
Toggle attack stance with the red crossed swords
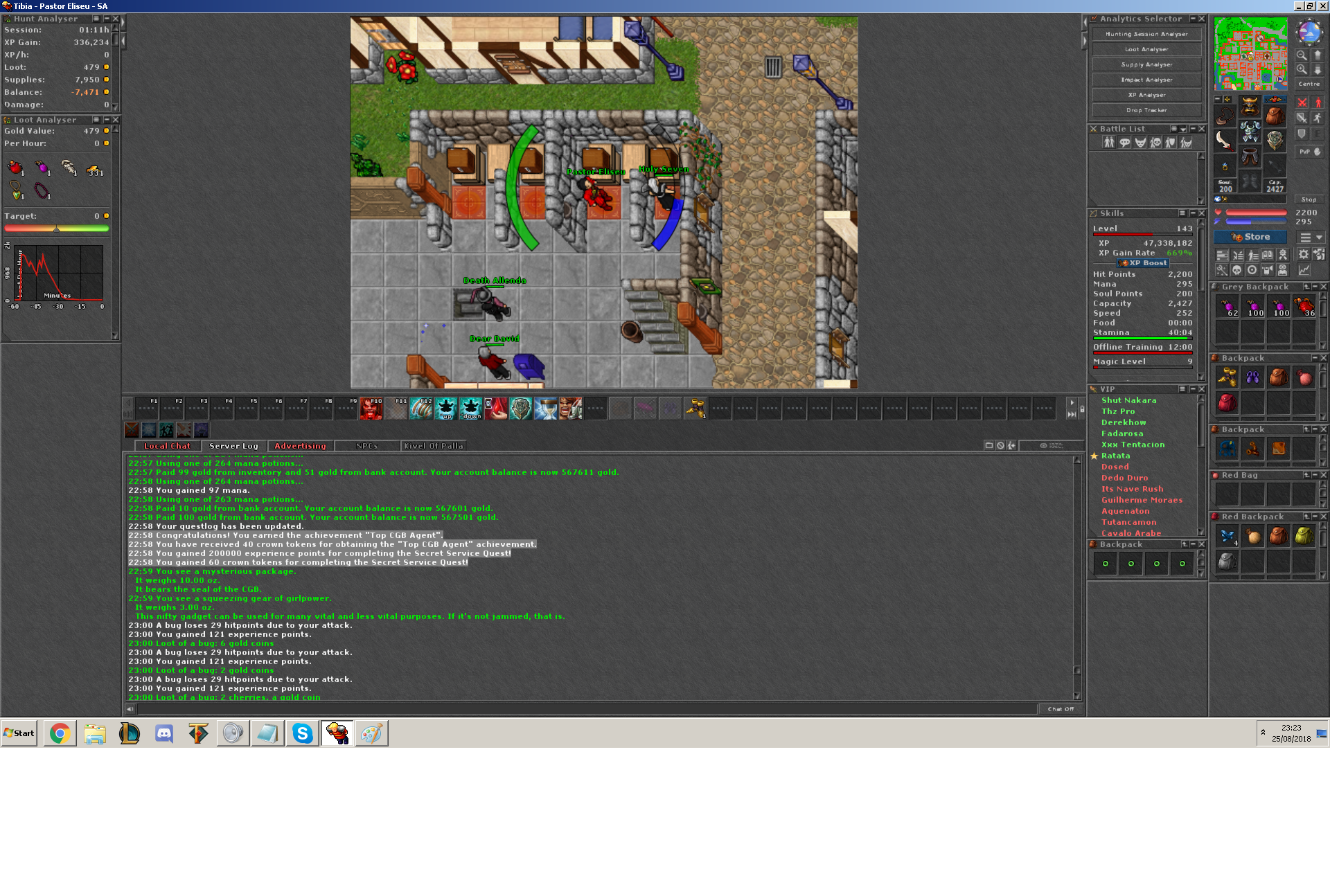(x=1302, y=102)
